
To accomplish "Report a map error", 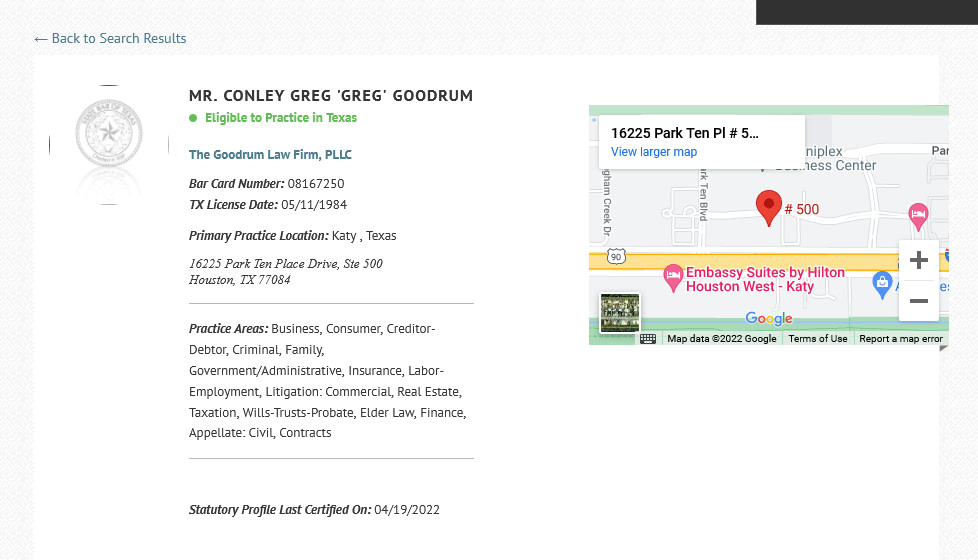I will point(901,339).
